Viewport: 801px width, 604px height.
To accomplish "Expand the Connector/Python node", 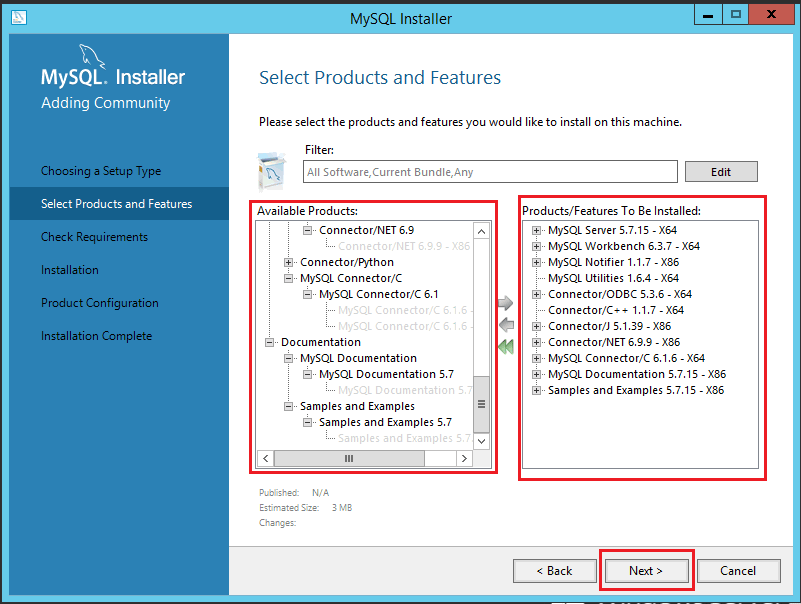I will pos(289,262).
